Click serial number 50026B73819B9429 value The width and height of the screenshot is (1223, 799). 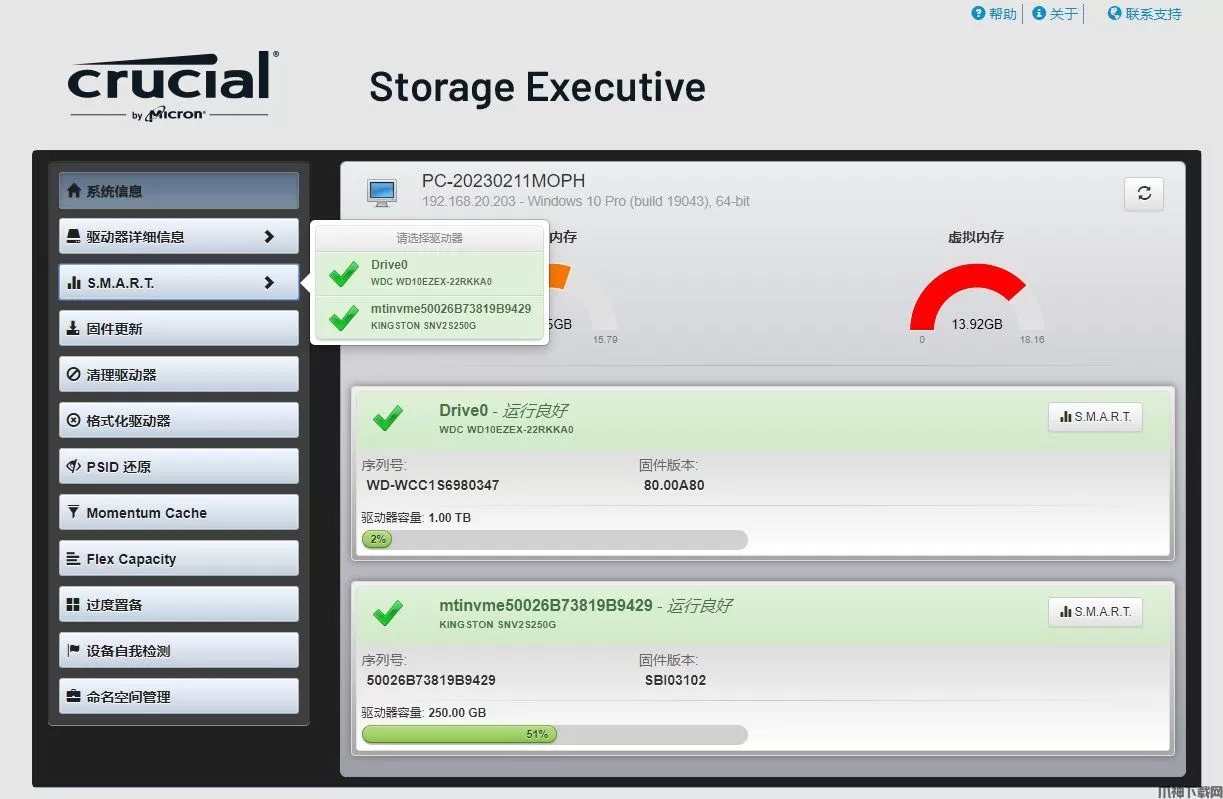pyautogui.click(x=431, y=680)
